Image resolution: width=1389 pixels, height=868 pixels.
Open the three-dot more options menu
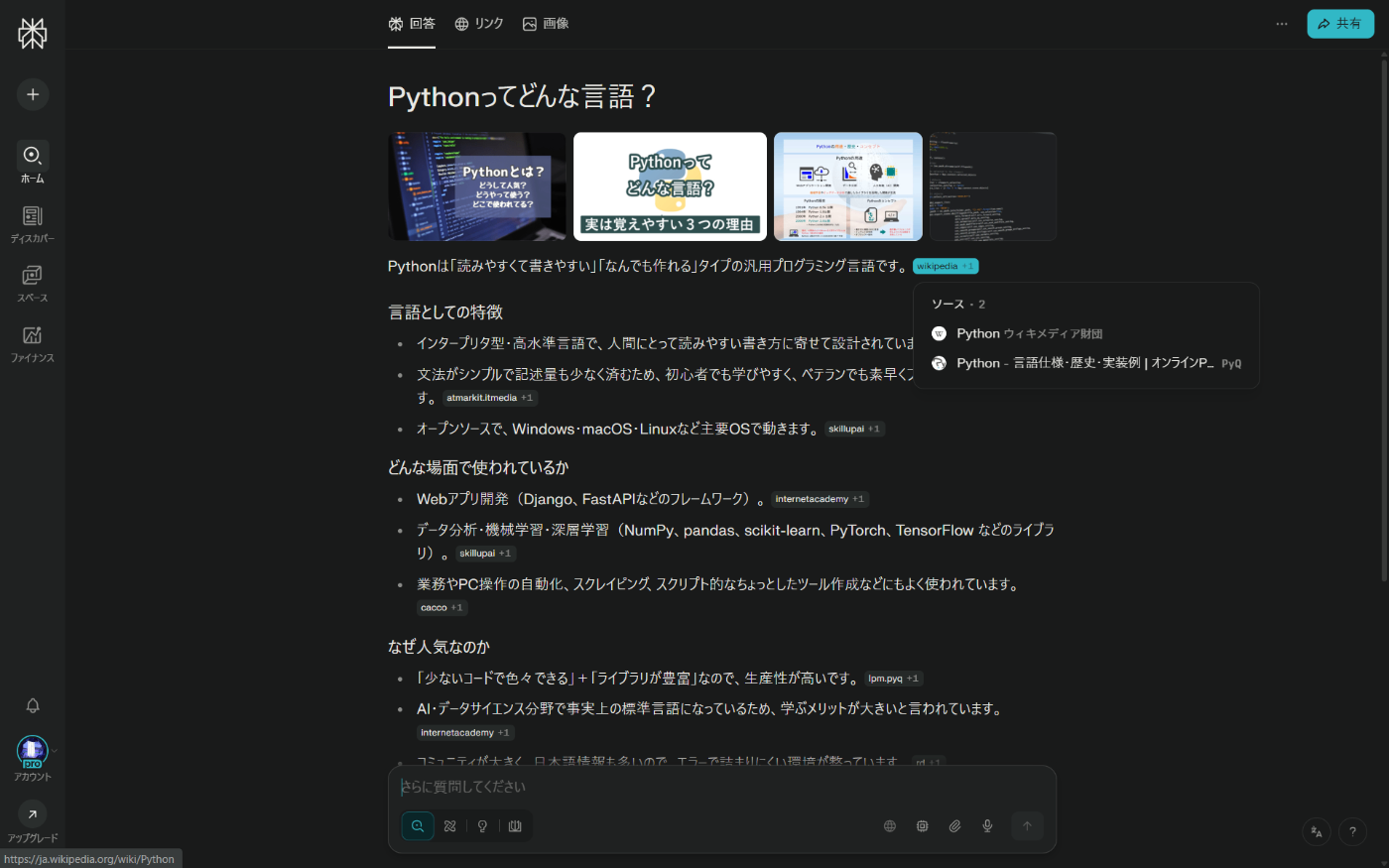coord(1282,24)
